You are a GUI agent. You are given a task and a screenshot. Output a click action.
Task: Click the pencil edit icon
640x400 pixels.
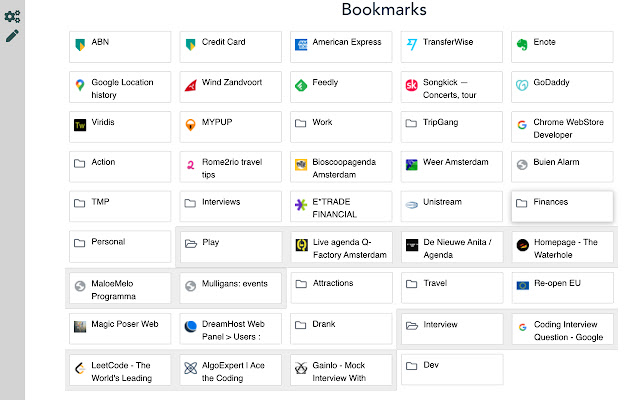click(x=12, y=36)
